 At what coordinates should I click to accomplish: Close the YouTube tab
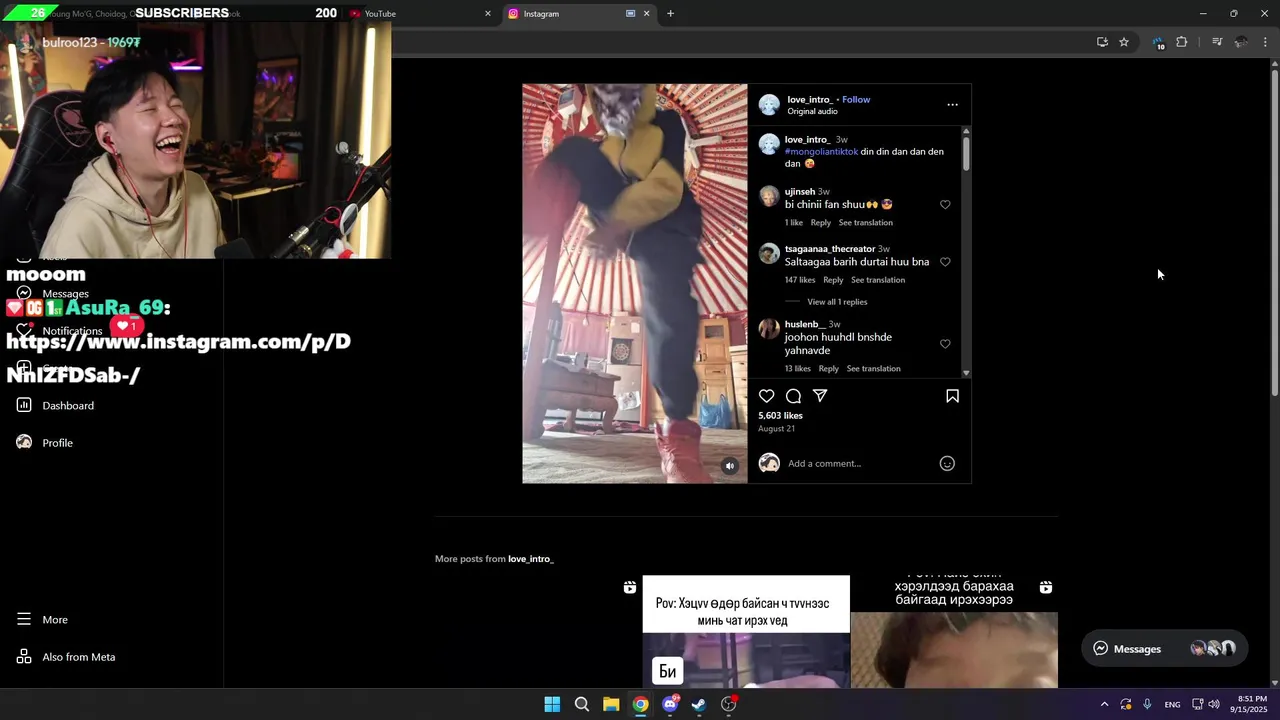pyautogui.click(x=488, y=14)
